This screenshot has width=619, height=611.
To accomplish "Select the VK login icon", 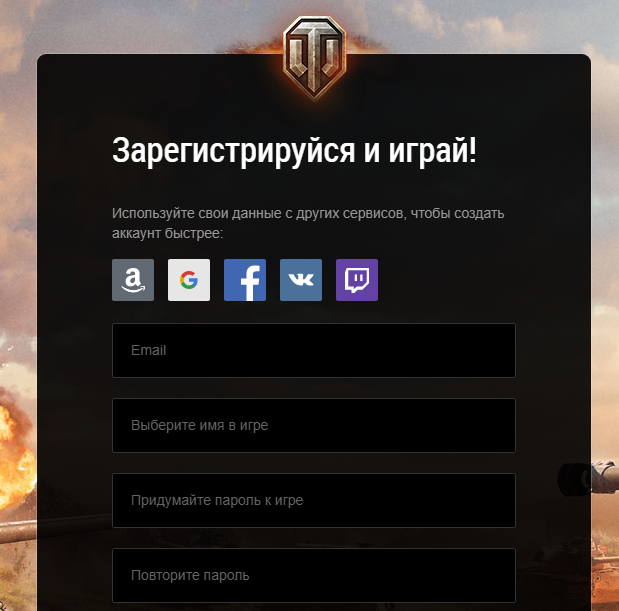I will 301,280.
